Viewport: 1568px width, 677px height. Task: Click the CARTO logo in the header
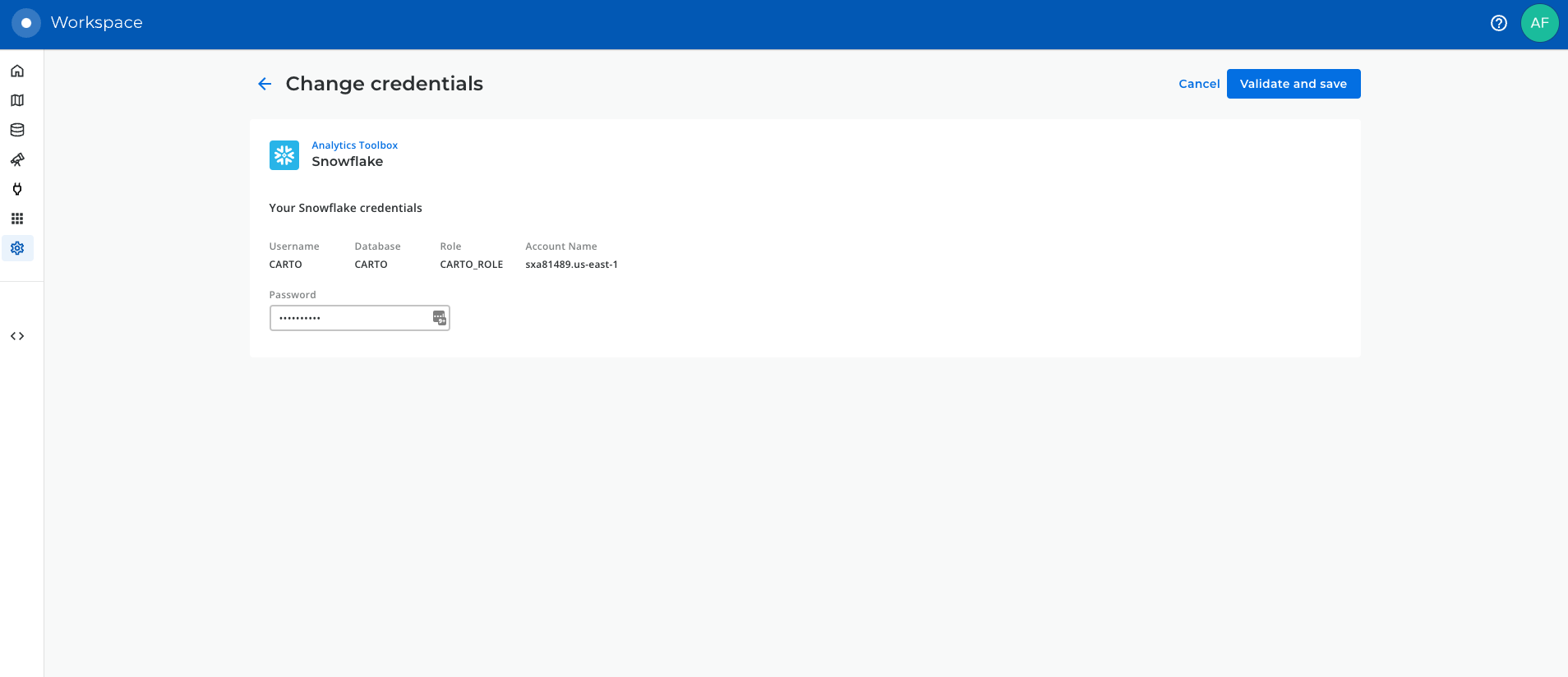(x=26, y=23)
